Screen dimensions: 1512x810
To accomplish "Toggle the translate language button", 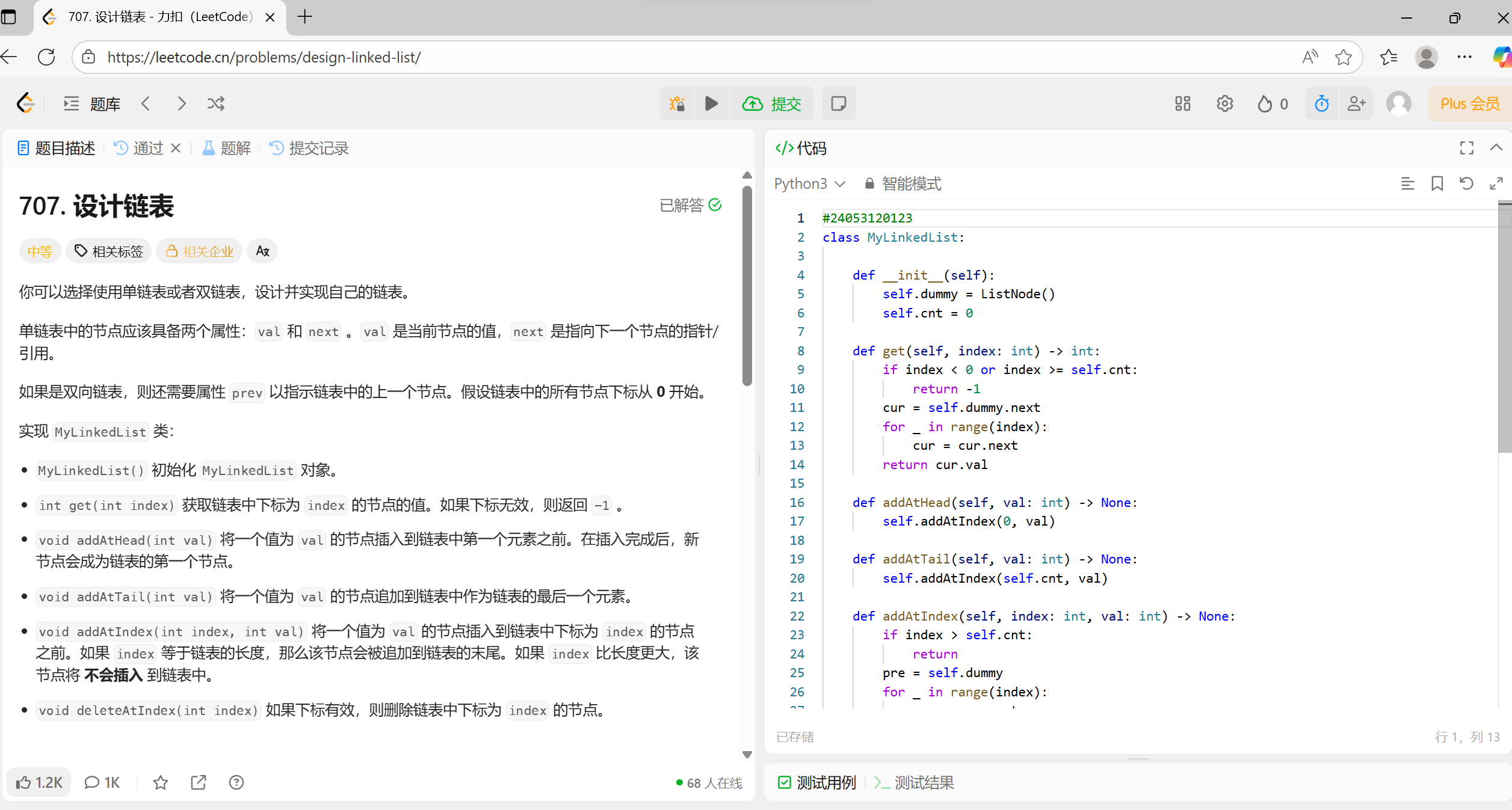I will point(262,251).
